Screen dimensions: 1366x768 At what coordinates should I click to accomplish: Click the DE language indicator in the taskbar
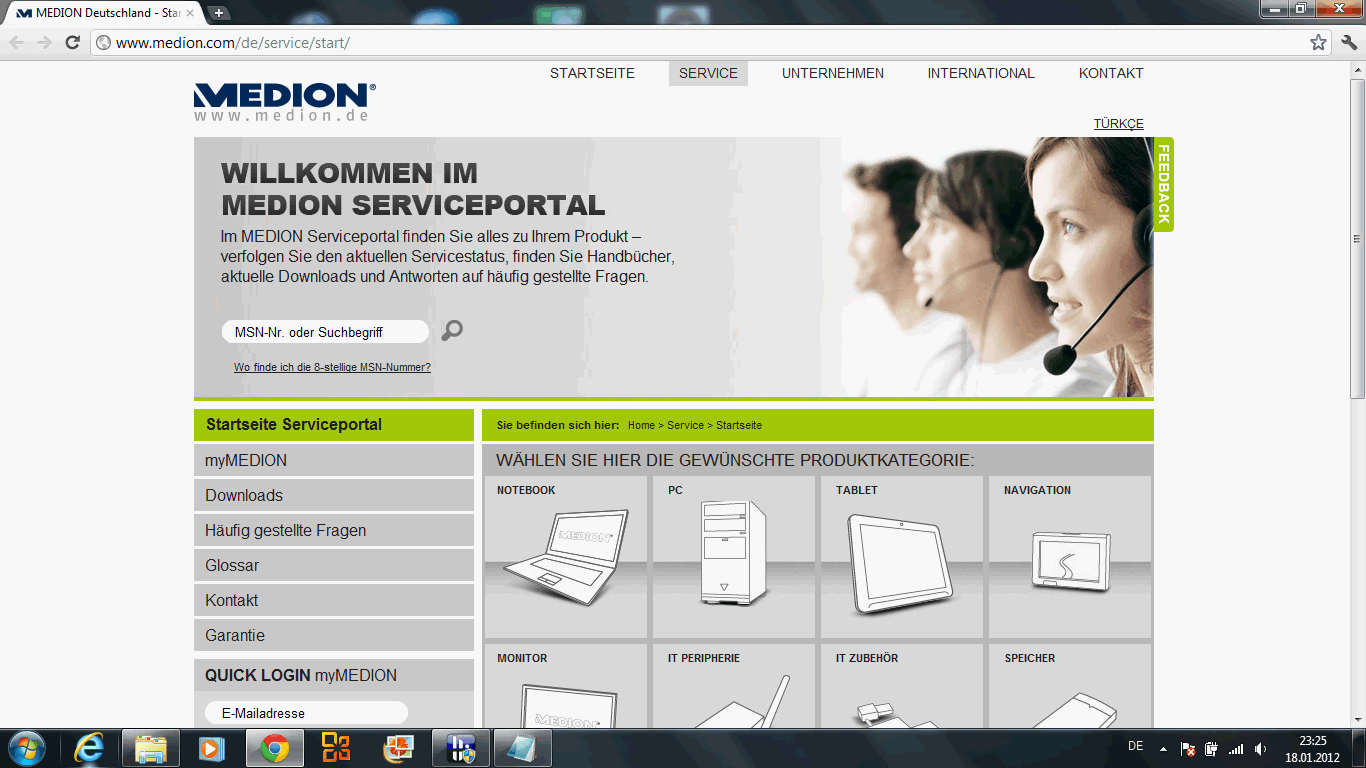(x=1135, y=746)
